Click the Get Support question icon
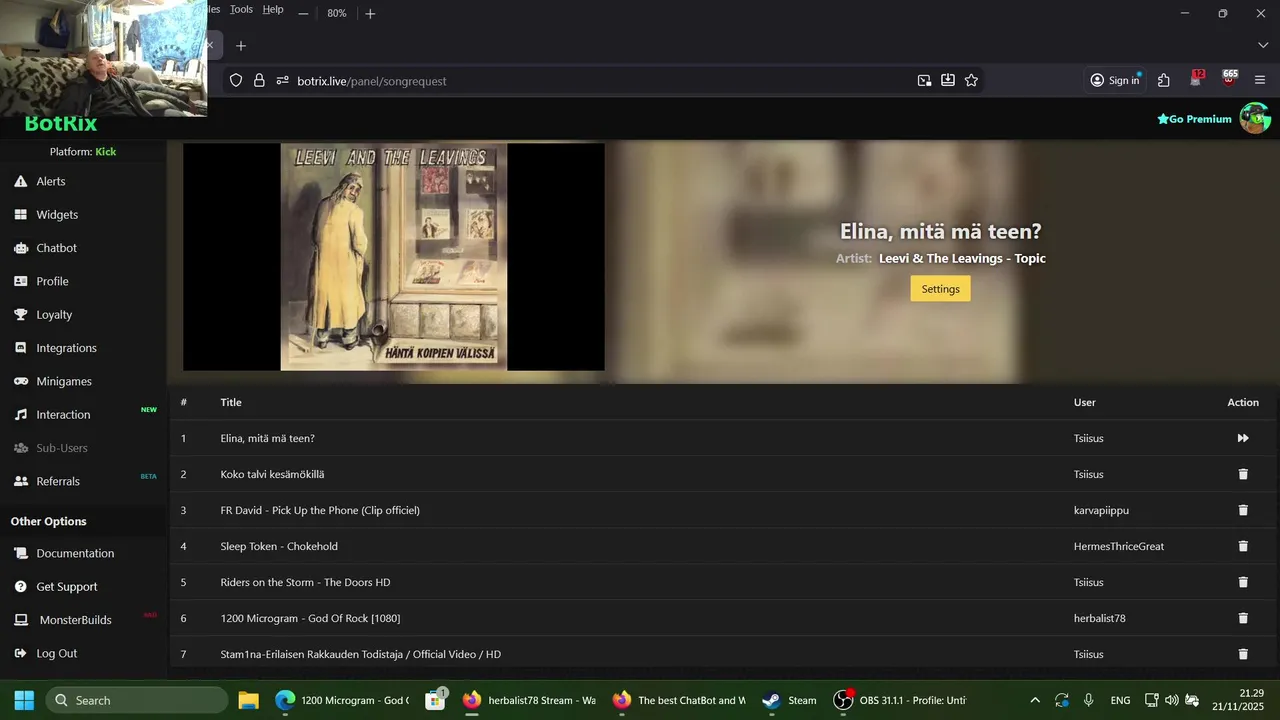 (x=20, y=586)
